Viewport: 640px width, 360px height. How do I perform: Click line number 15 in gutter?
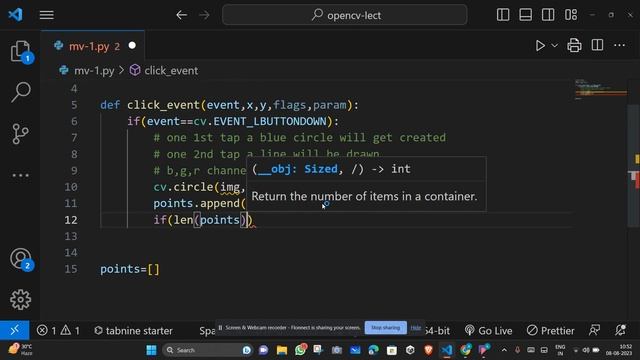[x=71, y=269]
